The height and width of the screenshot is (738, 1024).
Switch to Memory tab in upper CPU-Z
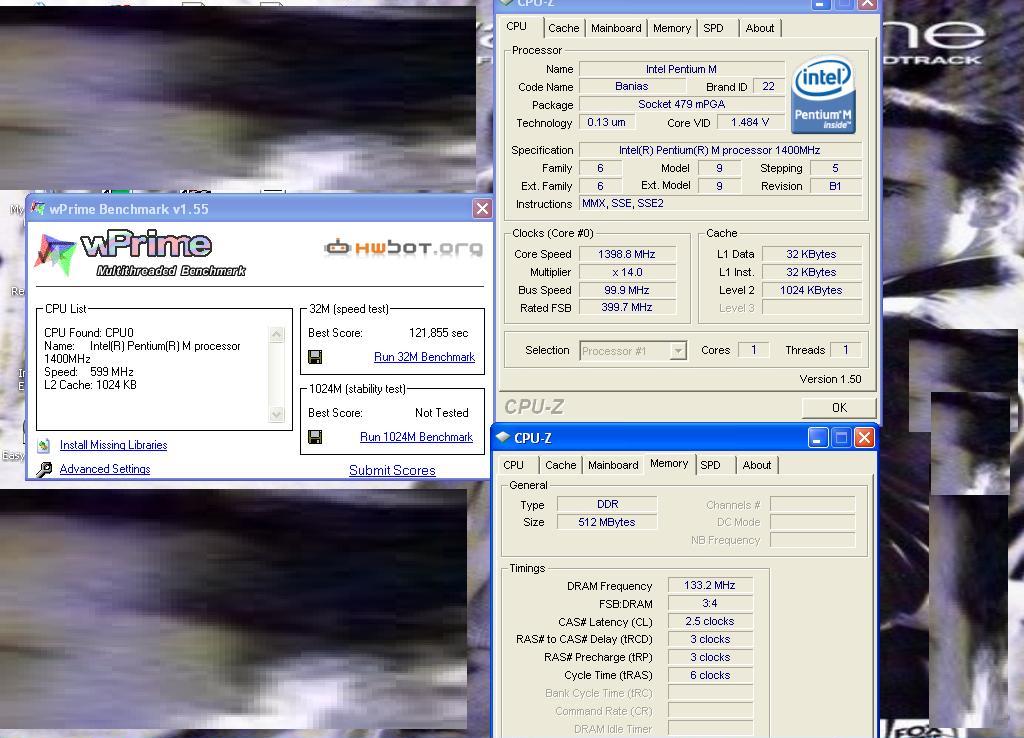click(x=671, y=28)
